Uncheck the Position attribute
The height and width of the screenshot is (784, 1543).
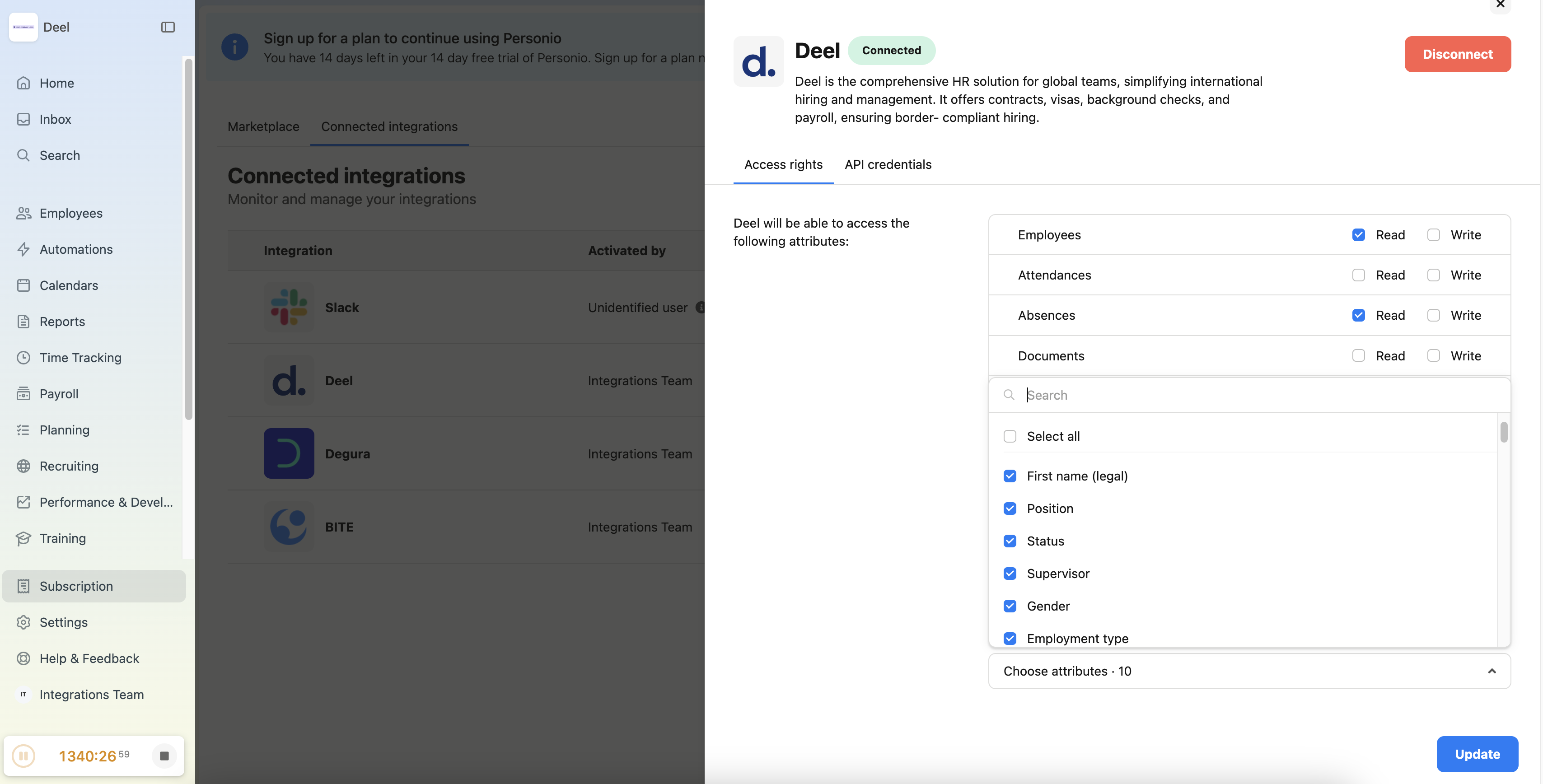[1010, 508]
